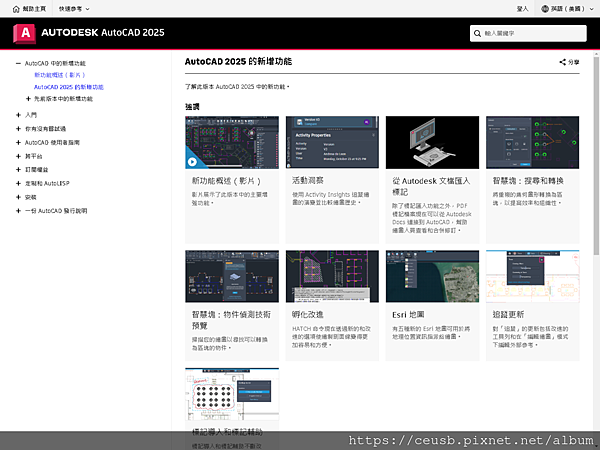Click the 活動洞察 card title
The image size is (600, 450).
coord(308,180)
